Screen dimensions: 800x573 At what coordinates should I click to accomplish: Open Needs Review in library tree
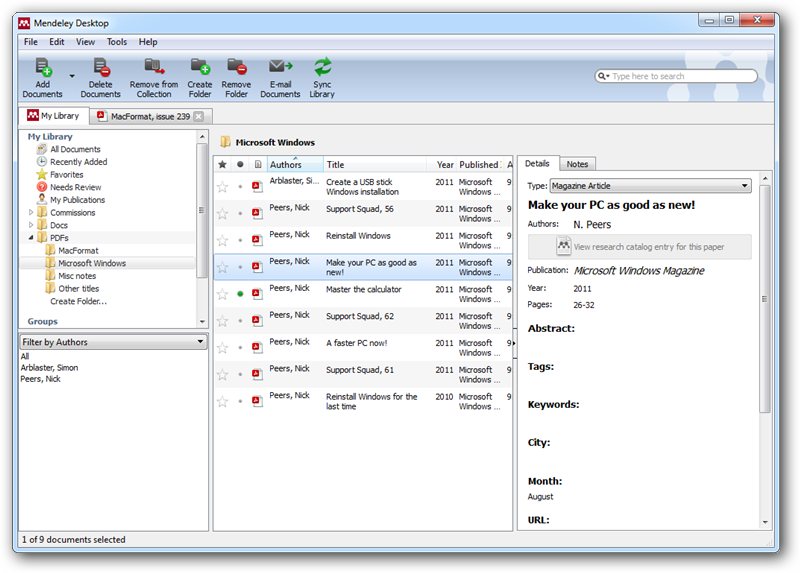click(x=76, y=187)
